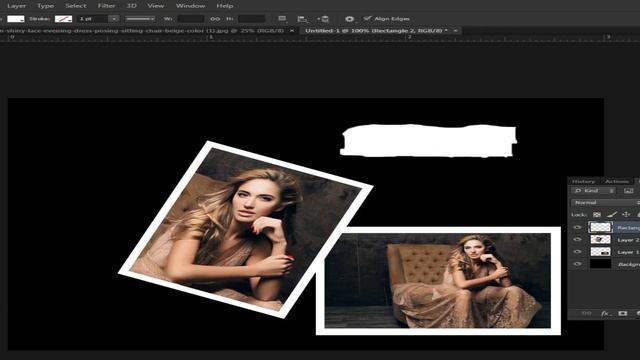Switch to the History panel tab
This screenshot has height=360, width=640.
[x=583, y=181]
